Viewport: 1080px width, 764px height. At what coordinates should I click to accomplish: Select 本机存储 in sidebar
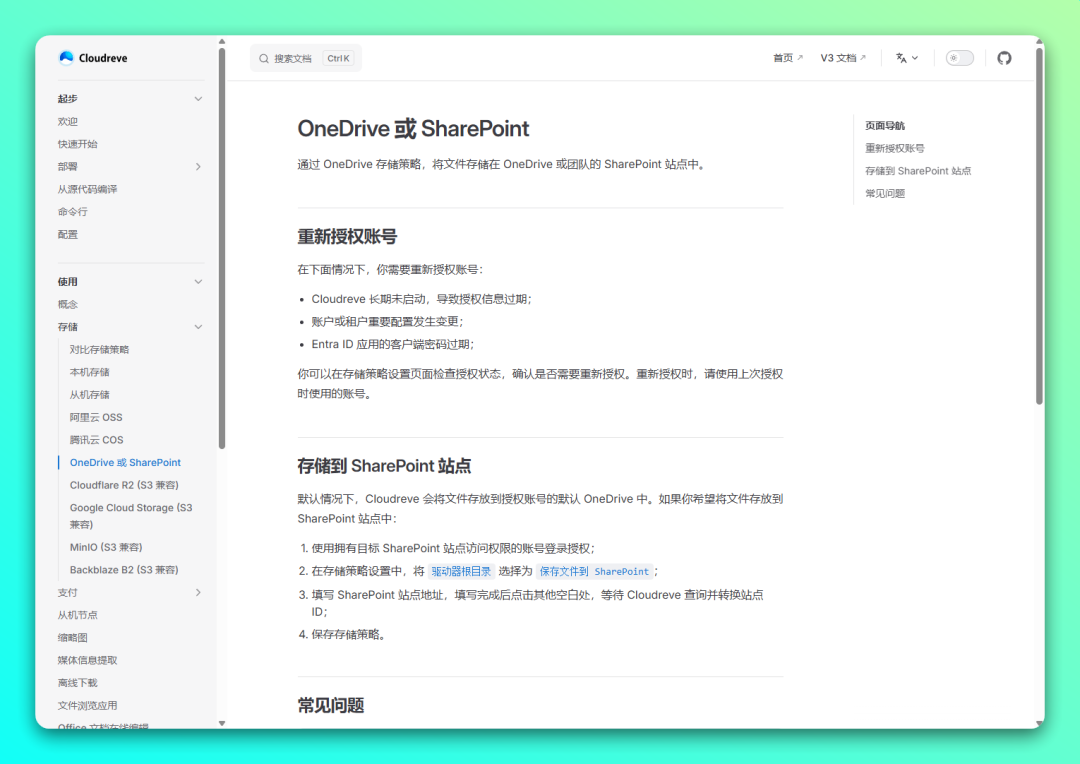pos(90,372)
